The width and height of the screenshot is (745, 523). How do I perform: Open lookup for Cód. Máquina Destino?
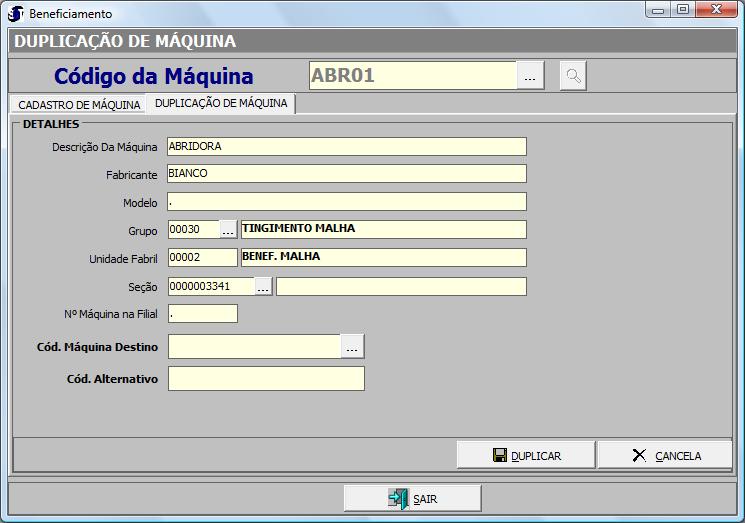tap(352, 347)
